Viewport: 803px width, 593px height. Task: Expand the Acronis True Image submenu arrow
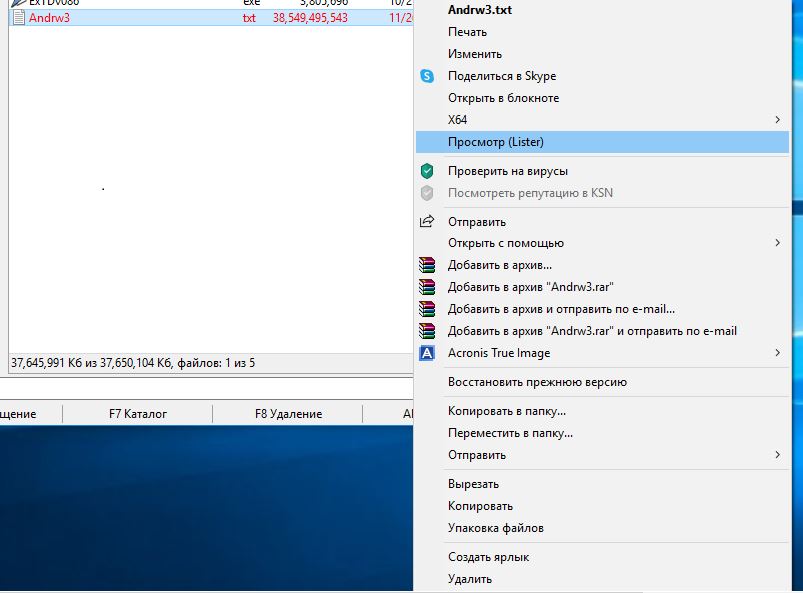click(778, 353)
